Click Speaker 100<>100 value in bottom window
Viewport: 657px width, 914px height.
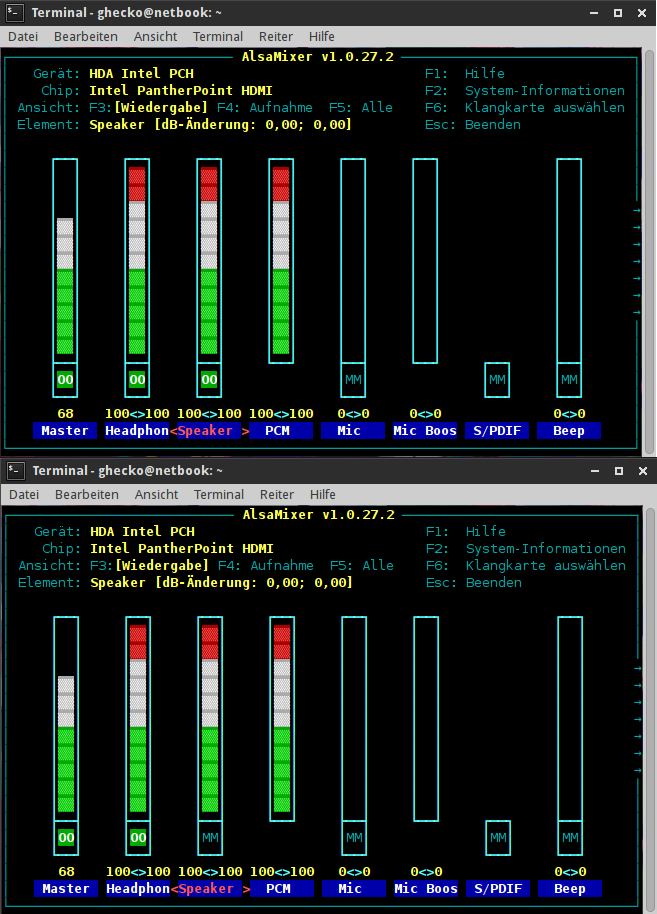point(210,872)
